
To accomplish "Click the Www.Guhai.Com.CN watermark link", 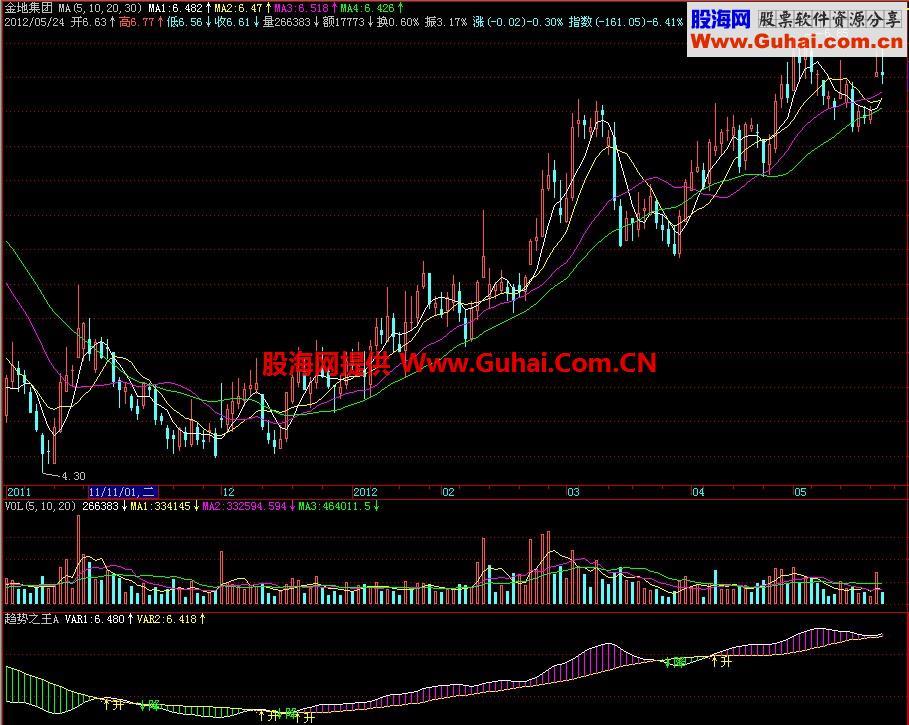I will click(530, 362).
